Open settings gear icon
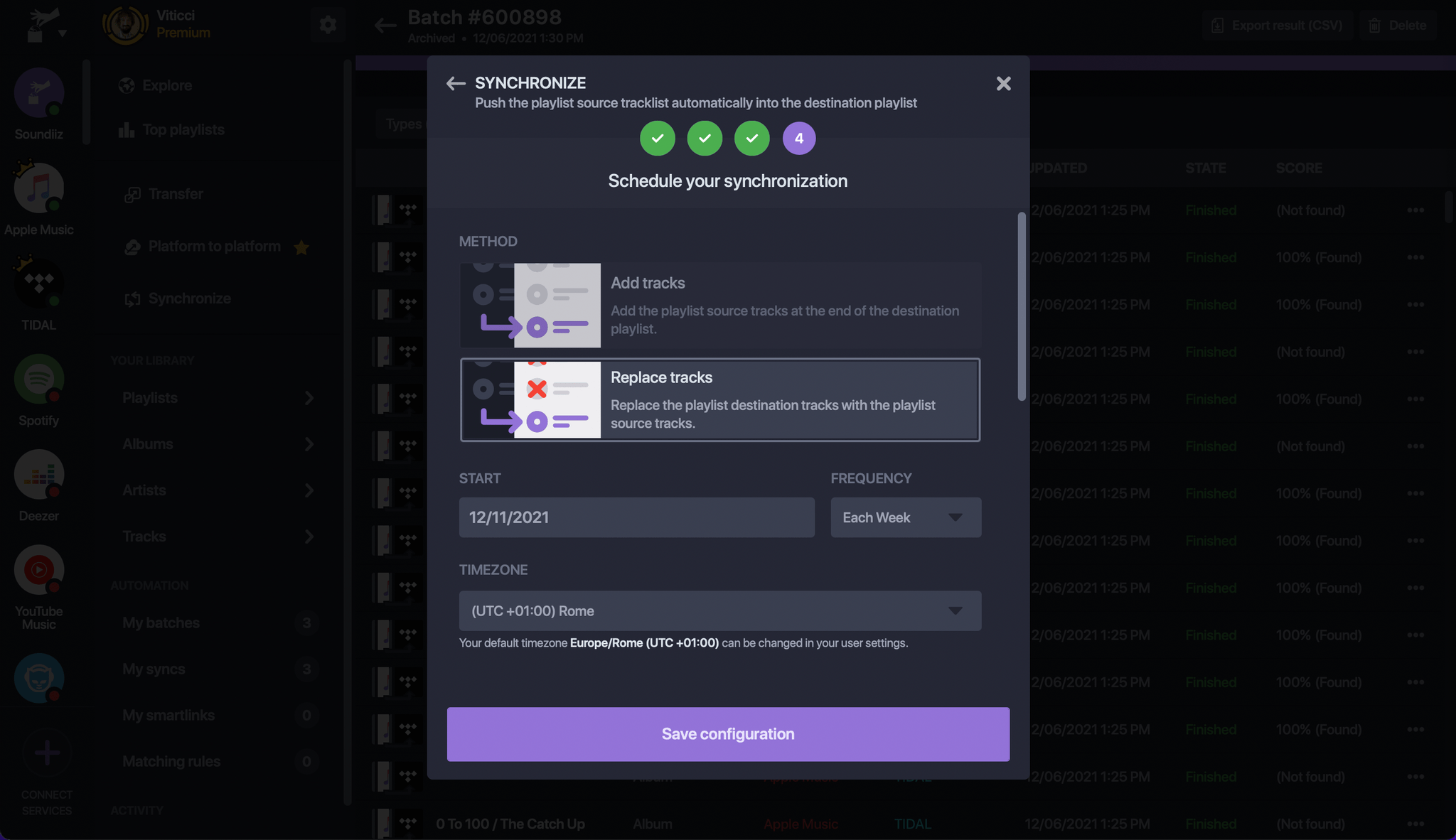This screenshot has width=1456, height=840. tap(328, 25)
